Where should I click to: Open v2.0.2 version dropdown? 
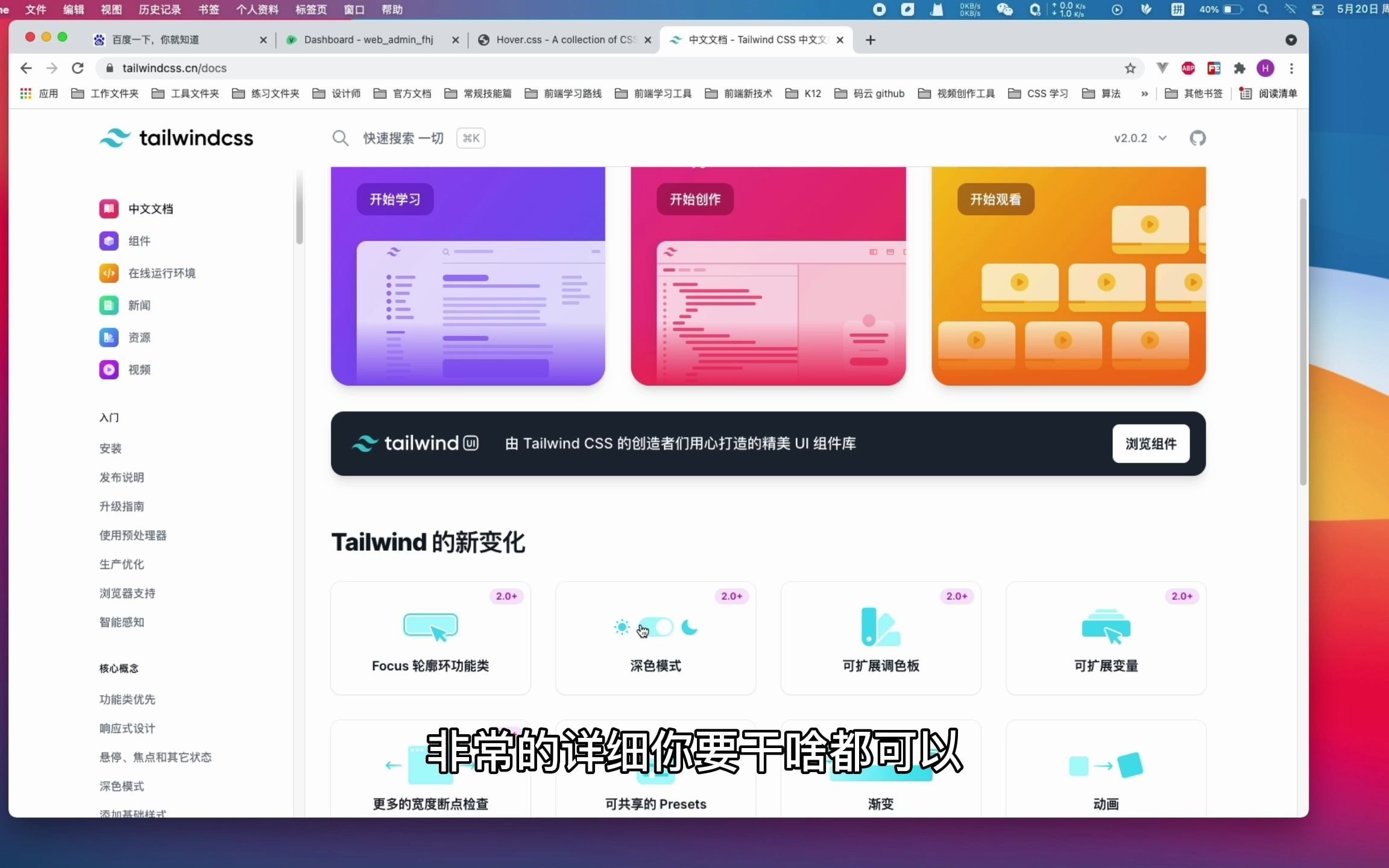[x=1141, y=138]
